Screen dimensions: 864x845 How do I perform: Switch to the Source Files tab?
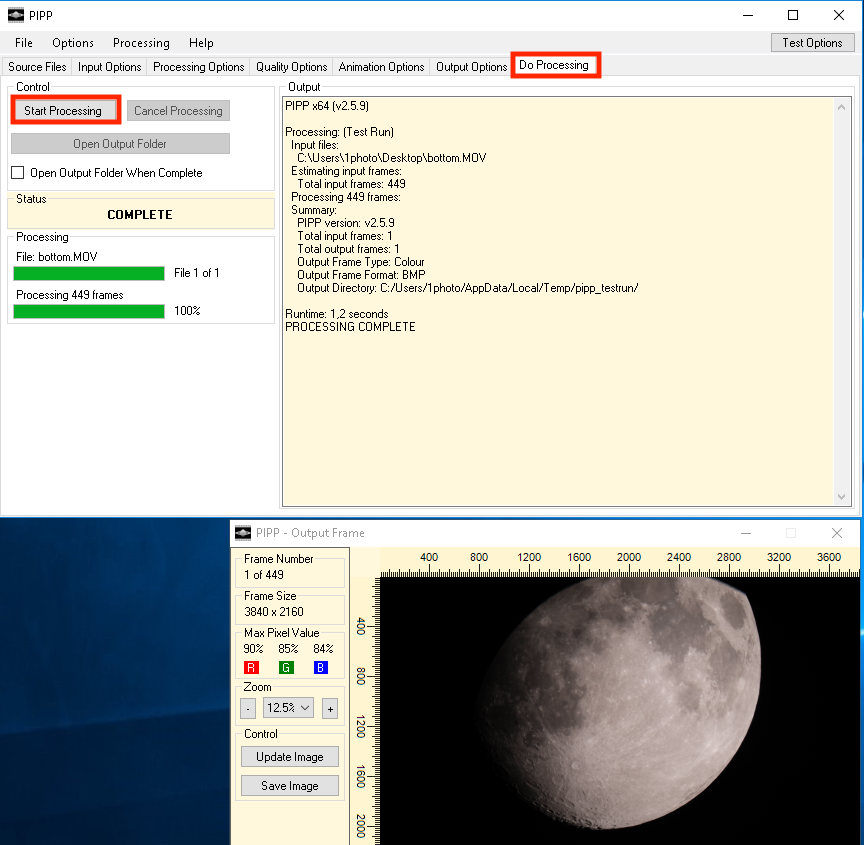coord(37,67)
